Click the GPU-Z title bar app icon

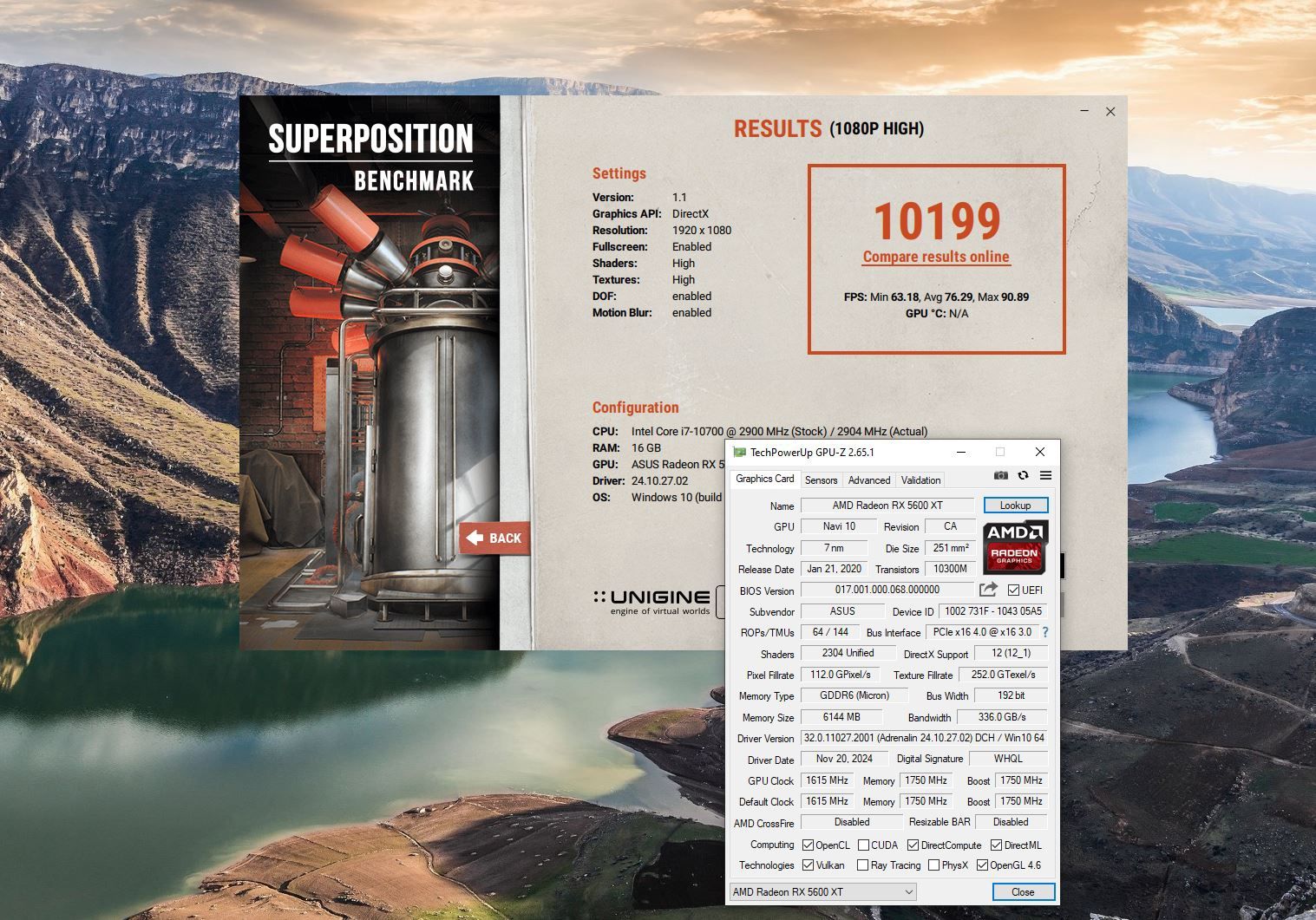tap(739, 452)
